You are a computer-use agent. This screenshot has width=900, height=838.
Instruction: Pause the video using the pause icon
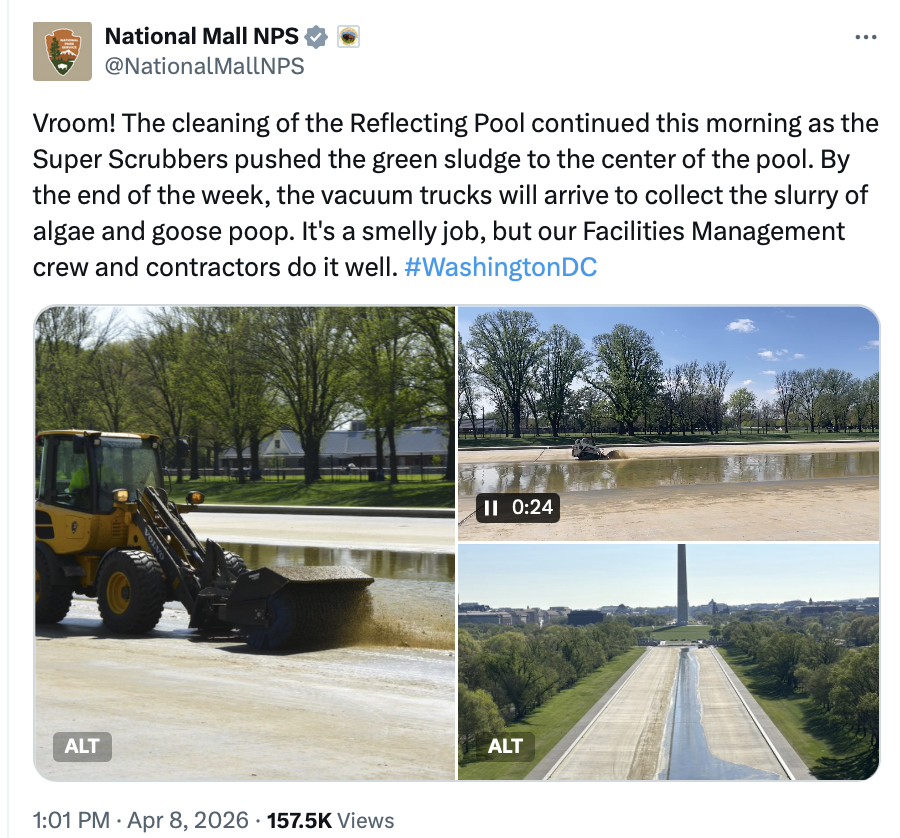click(x=491, y=507)
